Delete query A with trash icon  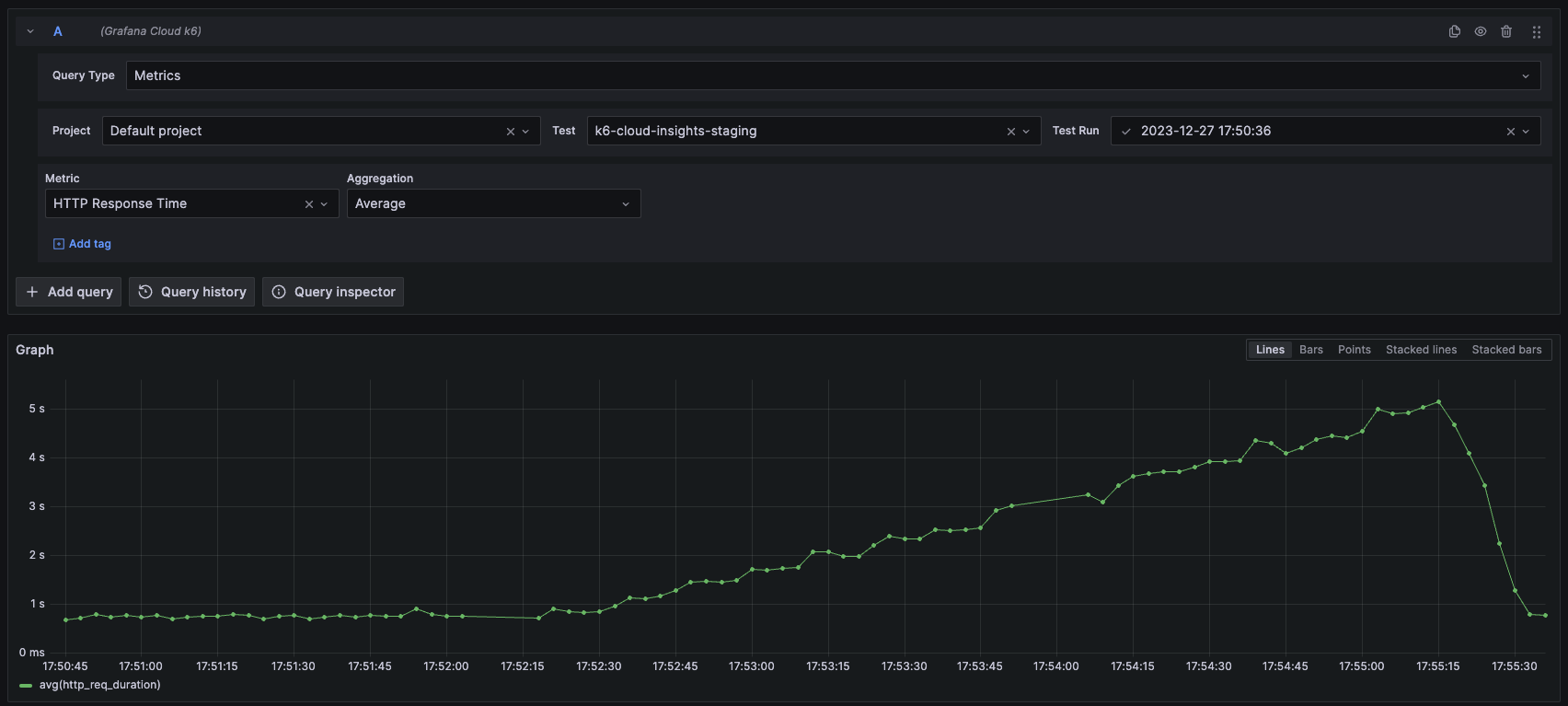coord(1506,31)
